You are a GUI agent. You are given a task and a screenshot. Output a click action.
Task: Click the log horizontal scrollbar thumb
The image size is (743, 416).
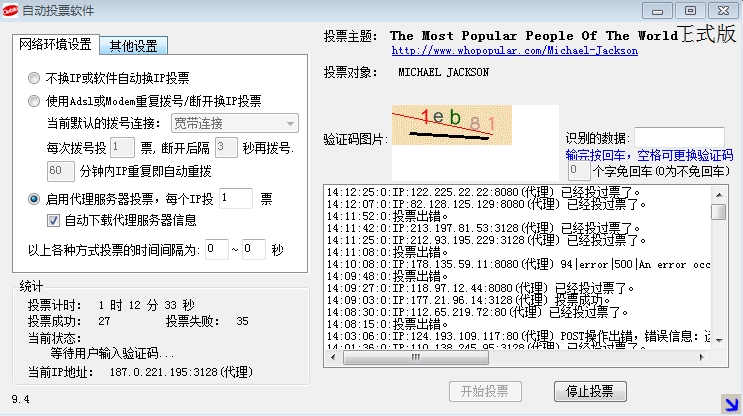[x=416, y=358]
